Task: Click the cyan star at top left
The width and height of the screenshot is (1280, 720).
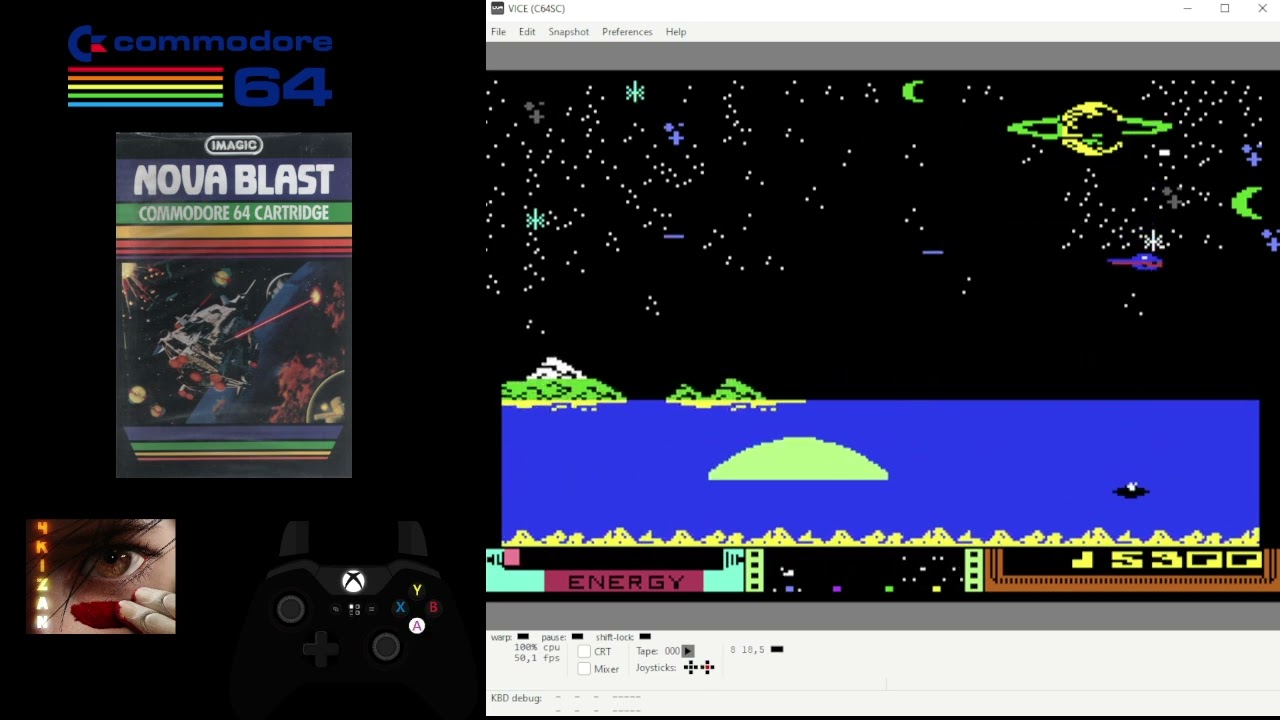Action: coord(635,93)
